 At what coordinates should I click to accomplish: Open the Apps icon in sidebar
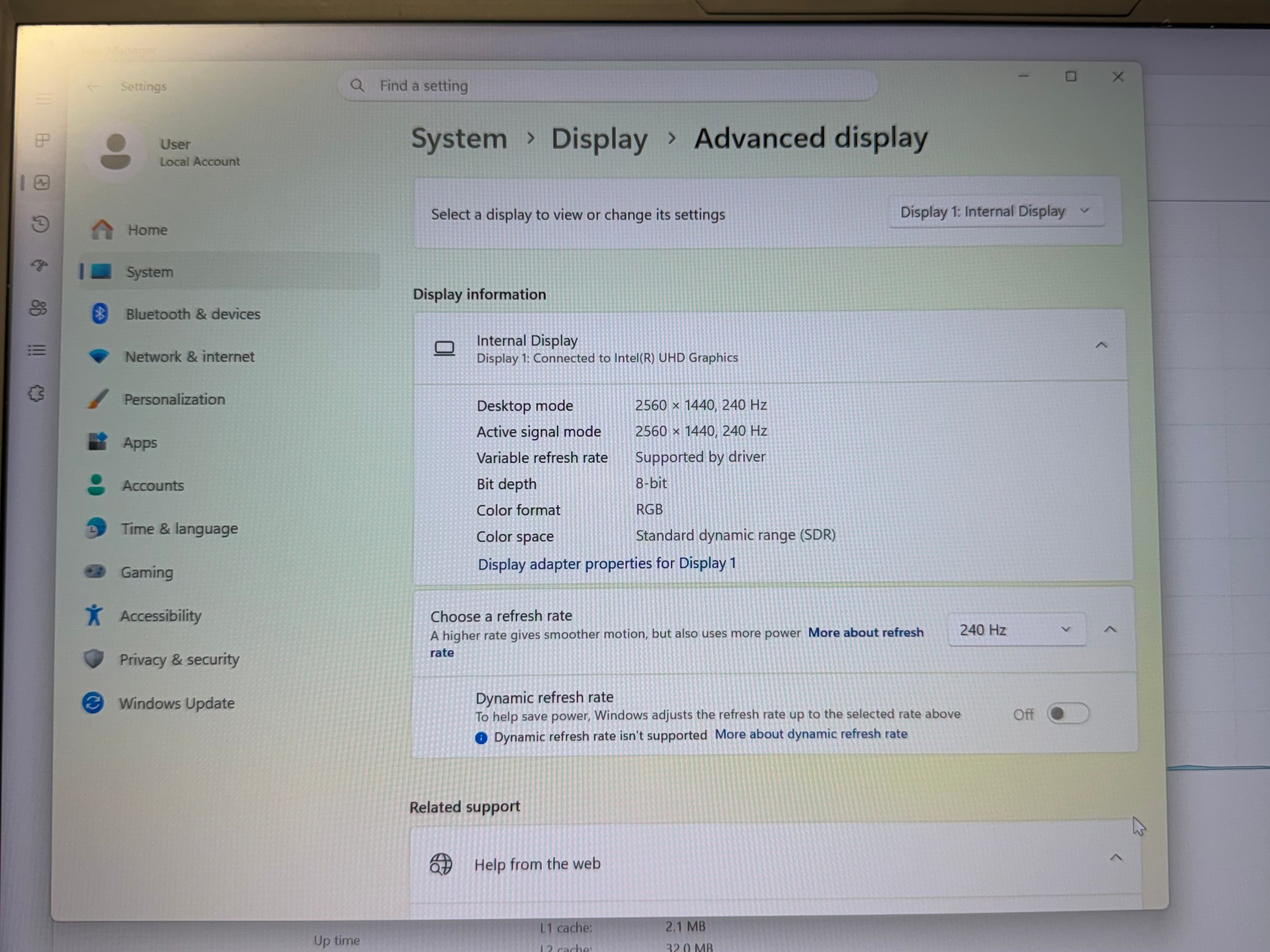tap(97, 442)
